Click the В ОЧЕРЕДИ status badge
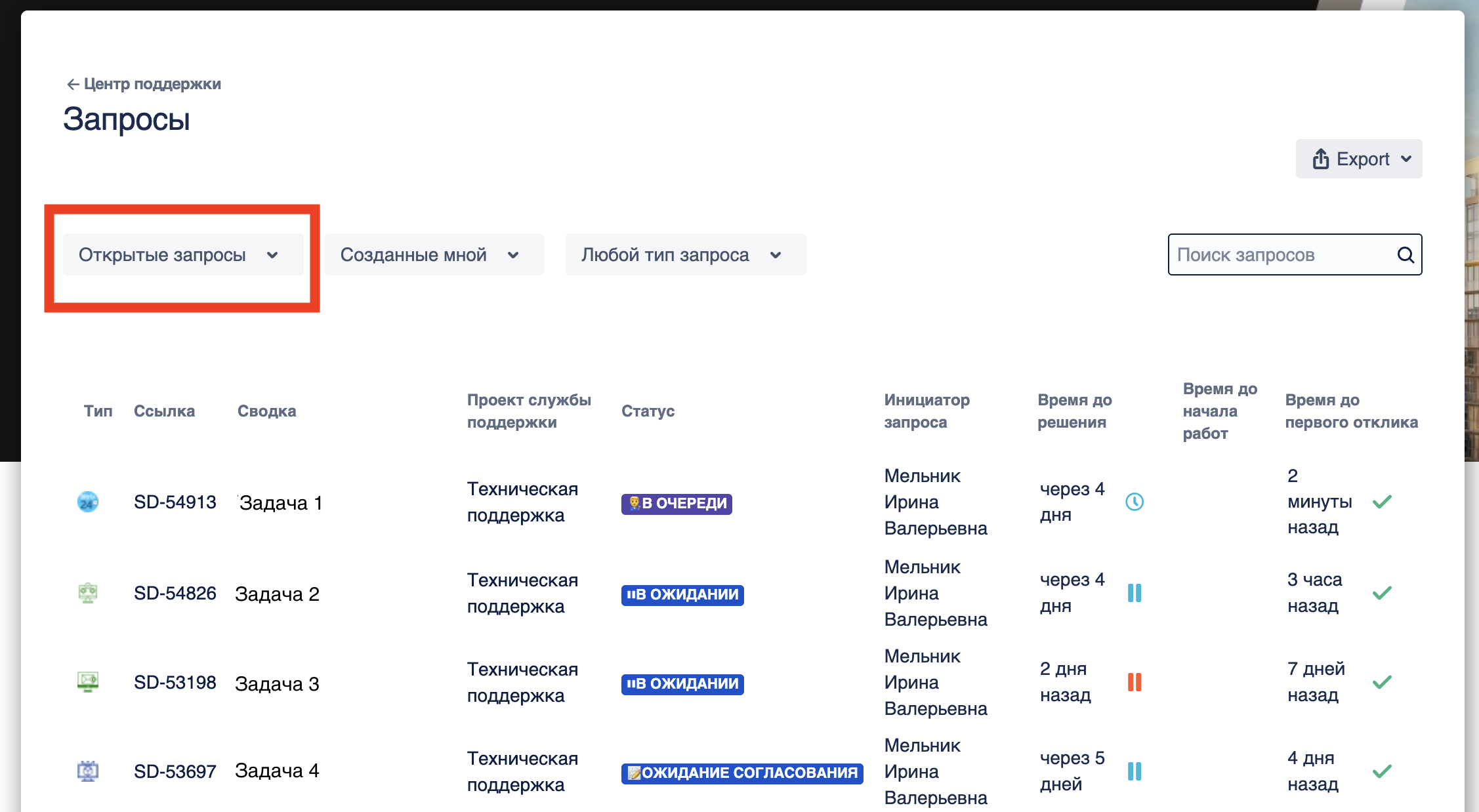 (677, 504)
